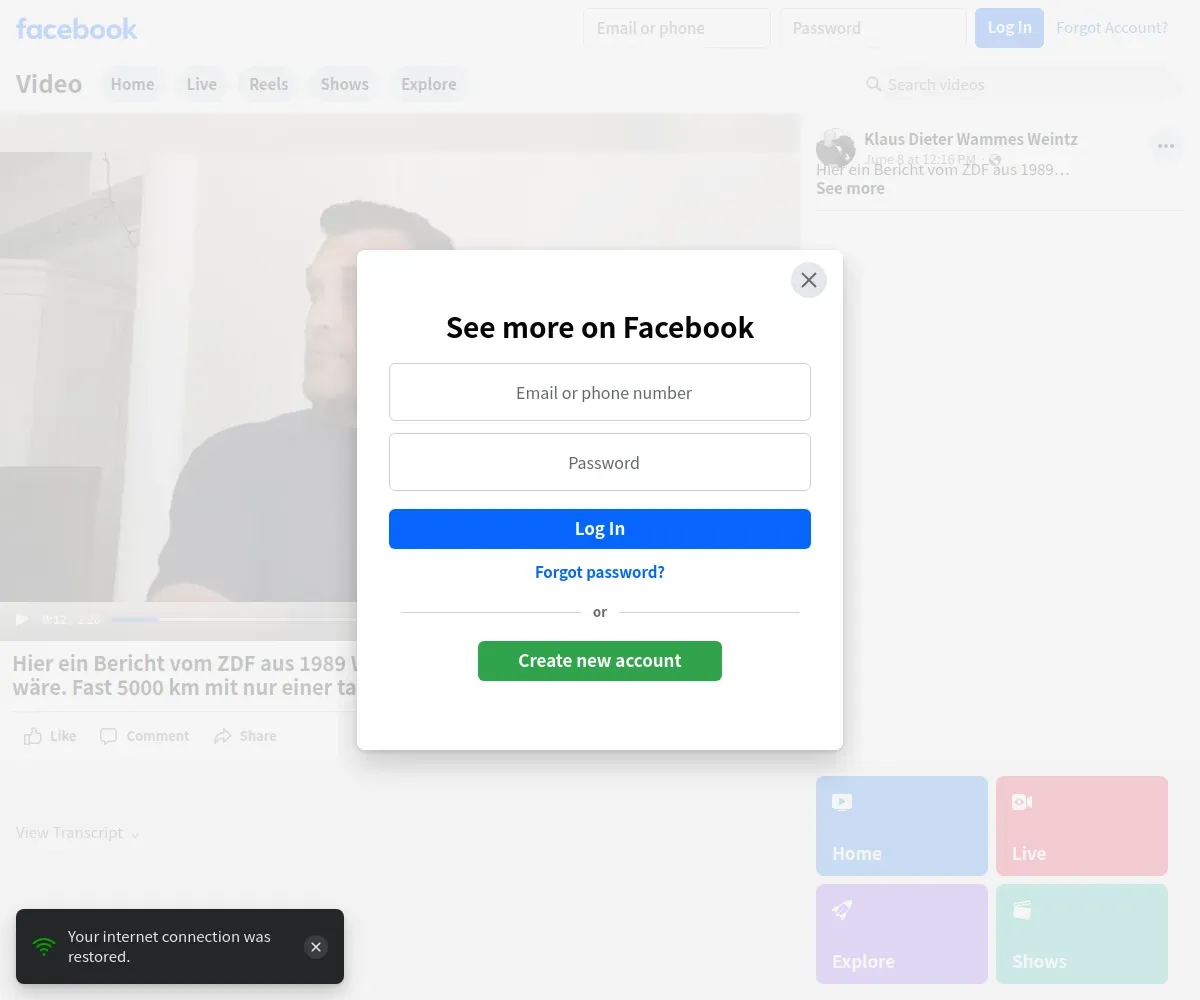Click Create new account button

point(600,661)
